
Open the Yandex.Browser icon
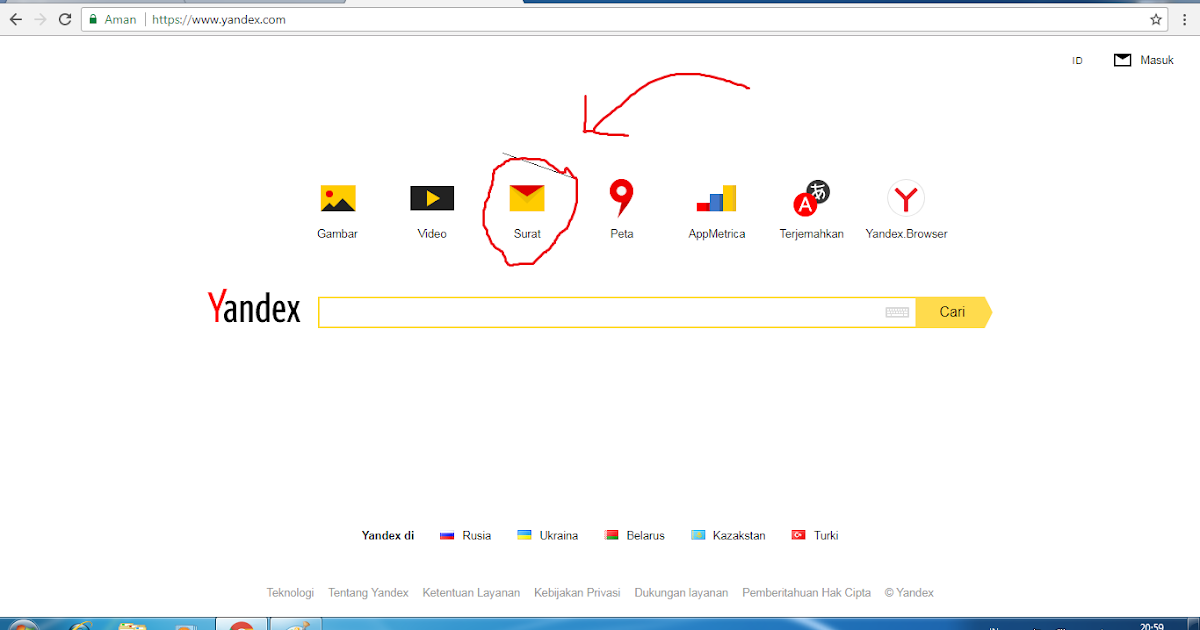point(905,198)
